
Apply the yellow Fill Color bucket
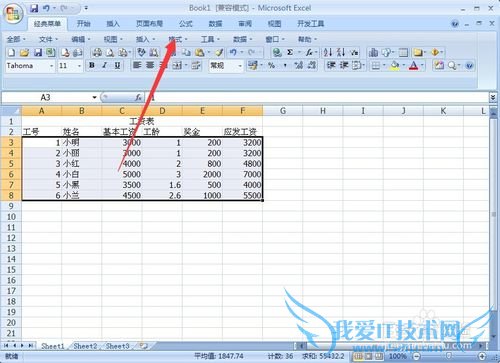pos(395,66)
